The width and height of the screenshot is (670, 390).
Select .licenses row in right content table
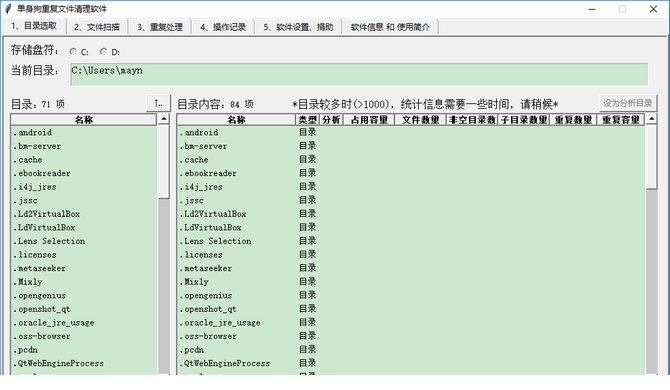411,255
